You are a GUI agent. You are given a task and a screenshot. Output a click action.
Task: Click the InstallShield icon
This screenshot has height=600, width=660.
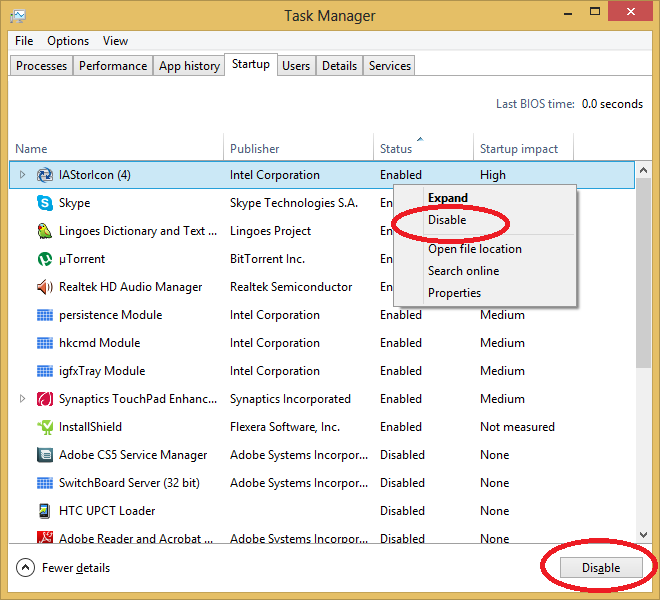[x=44, y=427]
